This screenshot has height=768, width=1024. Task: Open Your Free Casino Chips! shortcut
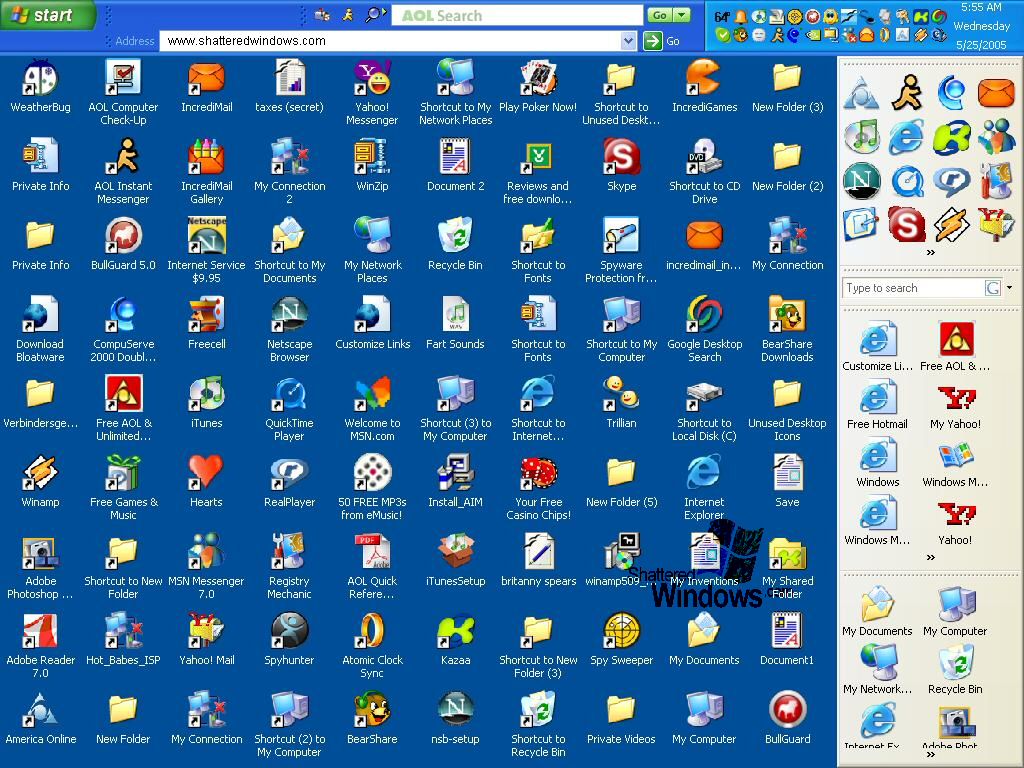[538, 487]
